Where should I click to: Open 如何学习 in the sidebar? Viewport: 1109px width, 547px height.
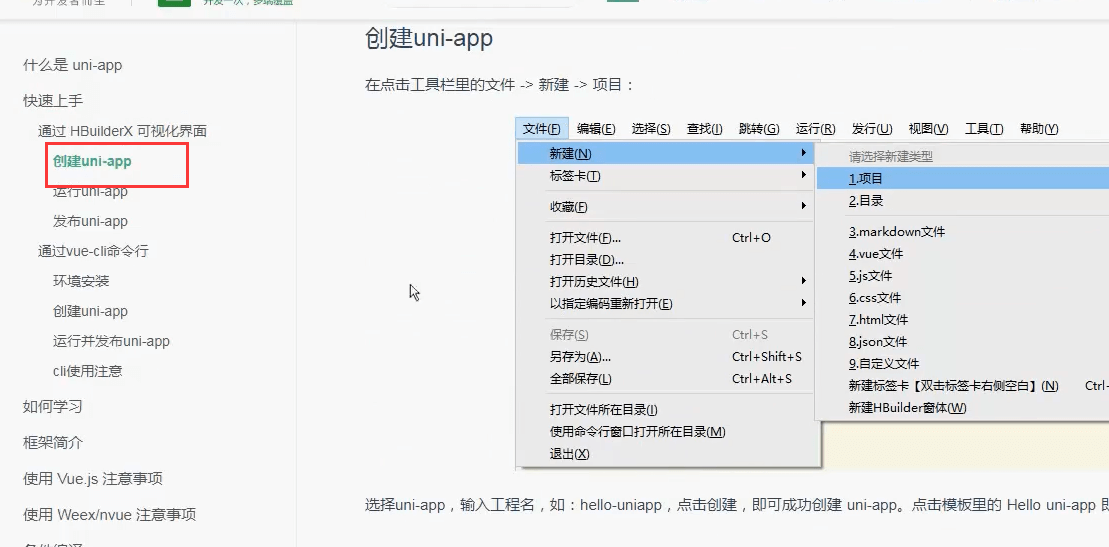[53, 407]
